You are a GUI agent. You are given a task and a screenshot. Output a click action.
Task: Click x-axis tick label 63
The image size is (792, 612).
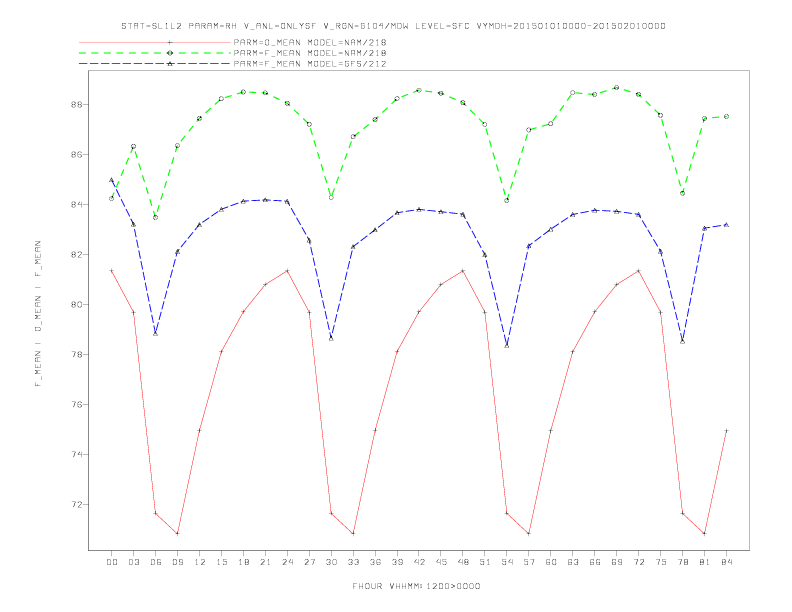click(x=573, y=562)
